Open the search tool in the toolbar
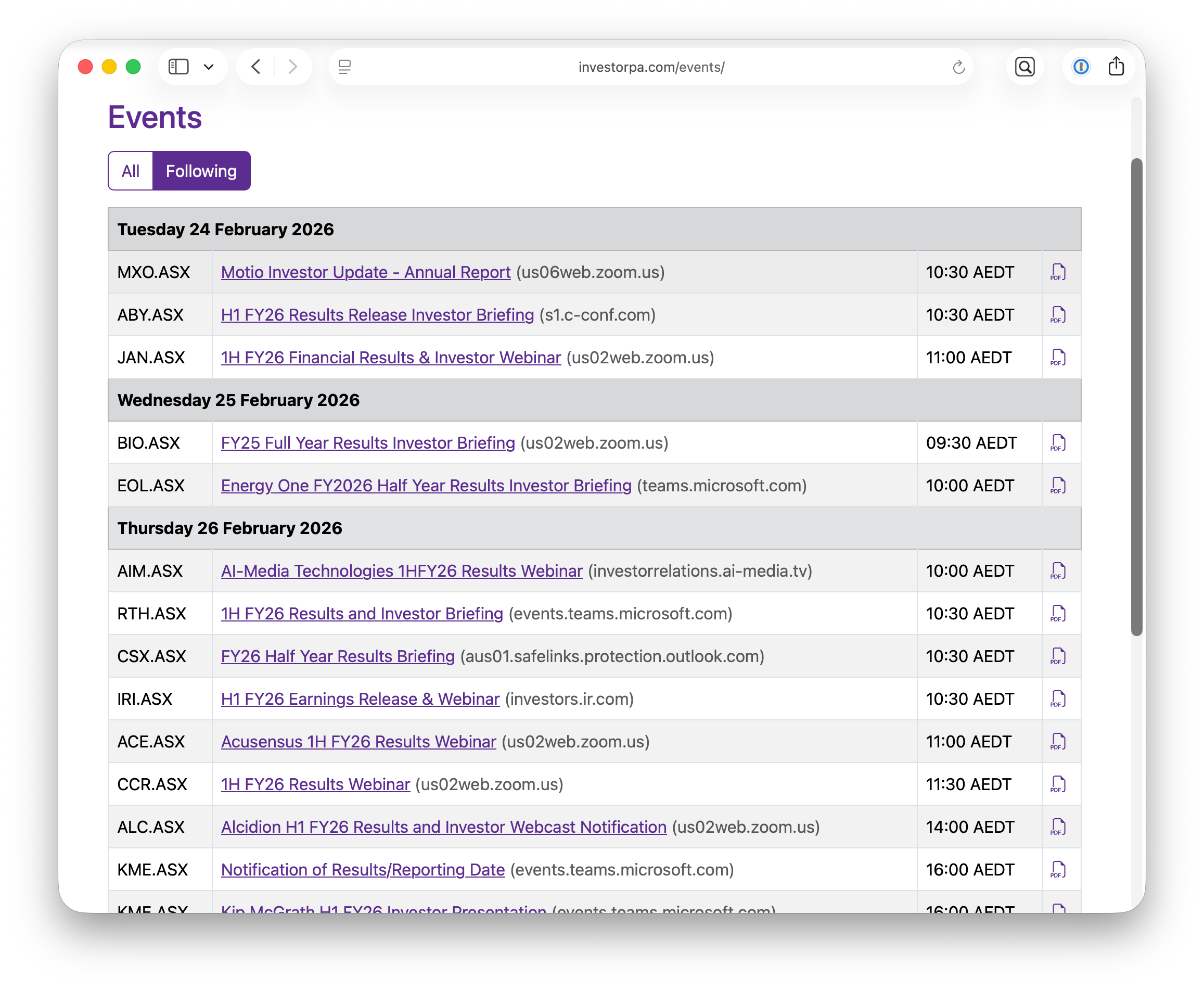Screen dimensions: 1204x990 1024,67
